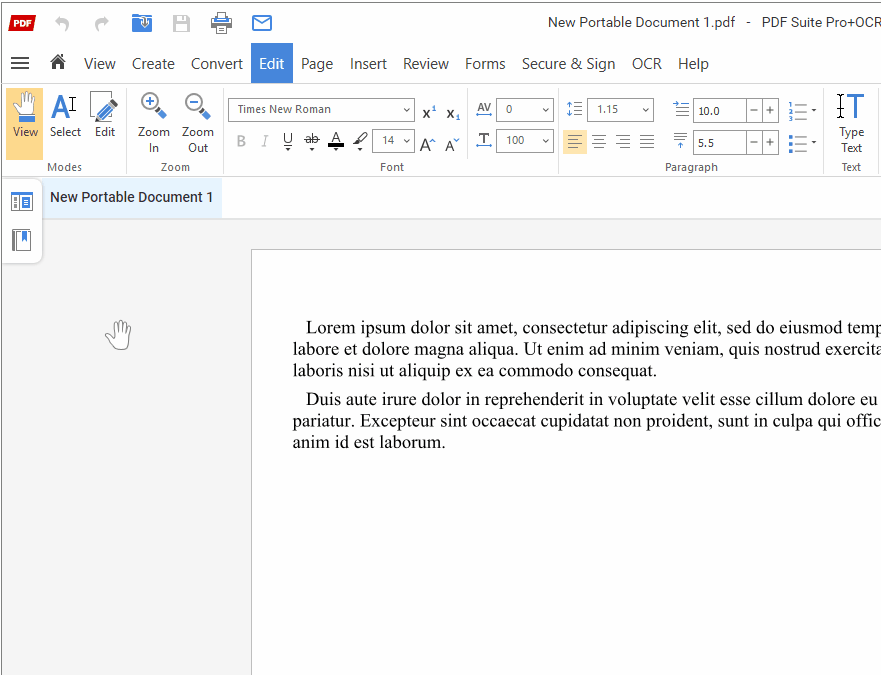This screenshot has width=881, height=675.
Task: Switch to Select text mode
Action: click(x=65, y=116)
